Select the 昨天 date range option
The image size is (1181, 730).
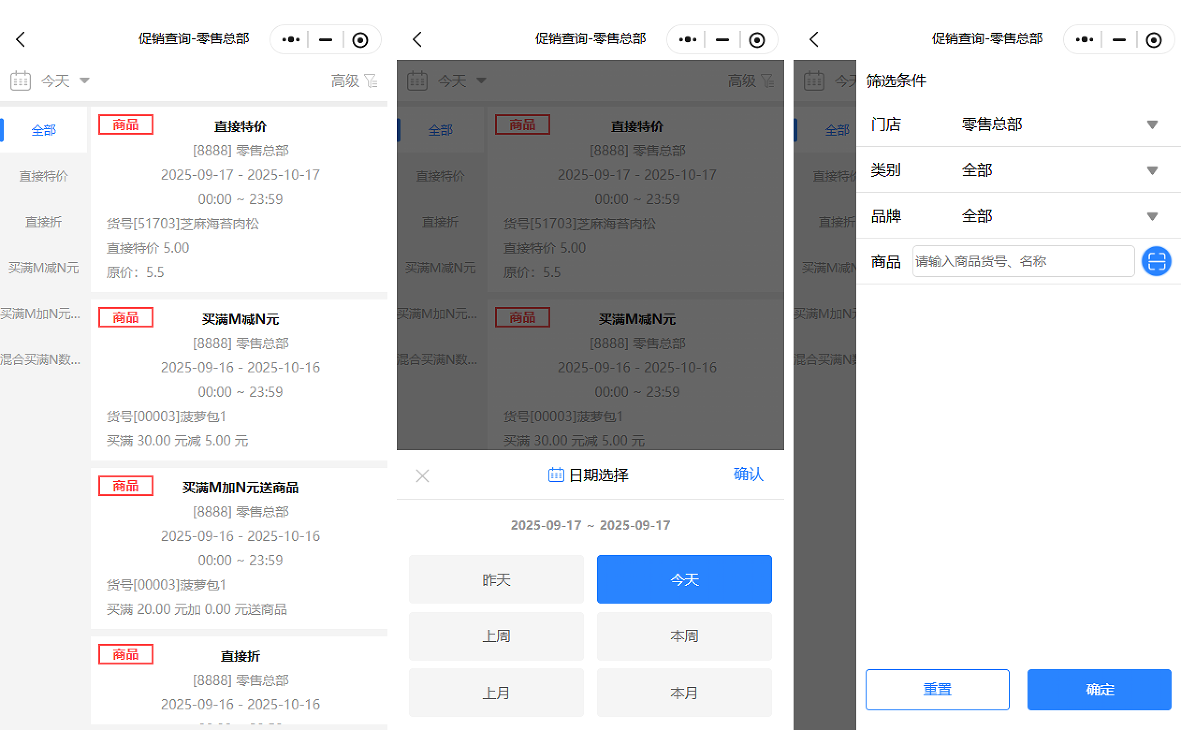point(496,580)
